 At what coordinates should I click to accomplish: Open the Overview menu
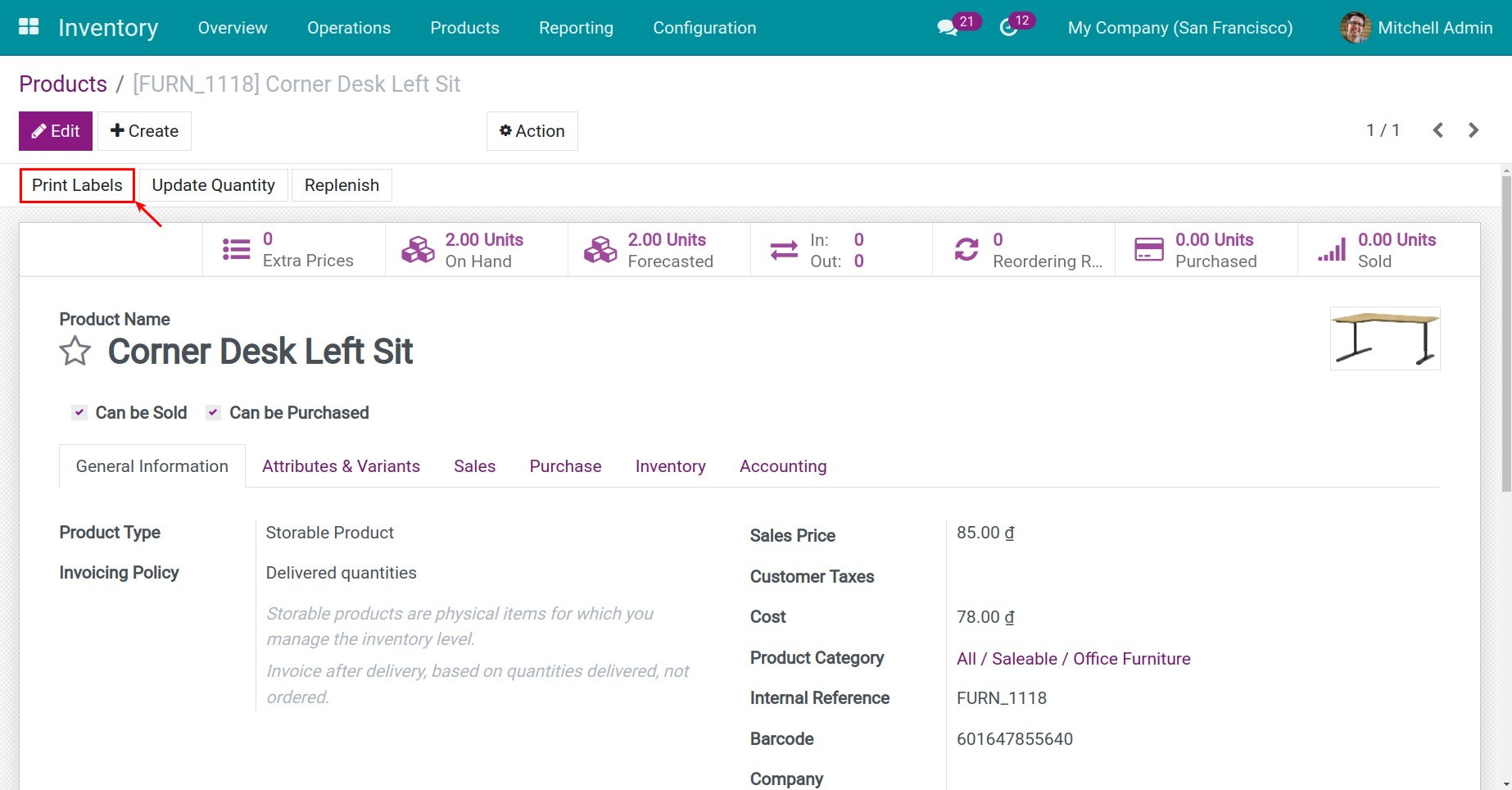click(233, 28)
